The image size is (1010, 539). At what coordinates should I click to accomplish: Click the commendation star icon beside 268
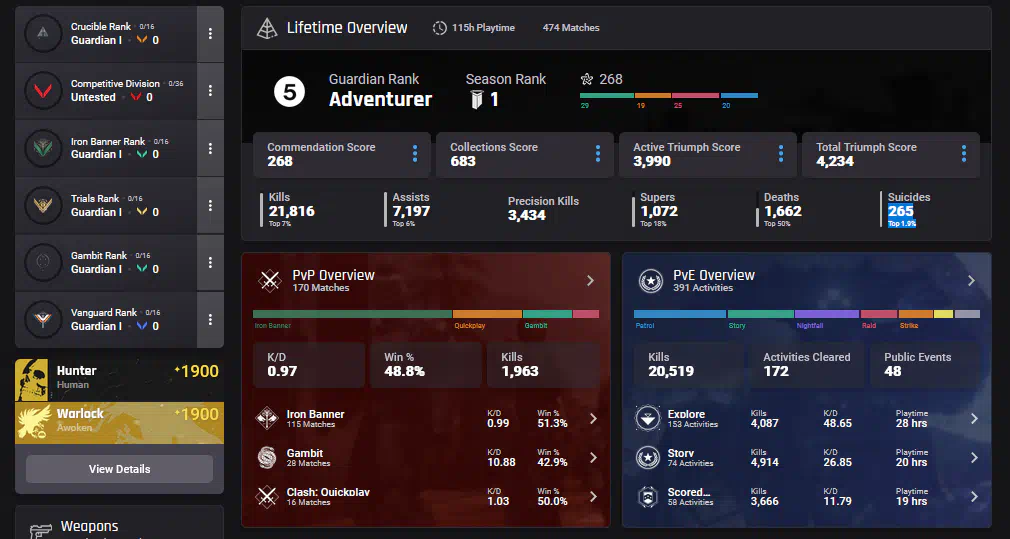[587, 79]
